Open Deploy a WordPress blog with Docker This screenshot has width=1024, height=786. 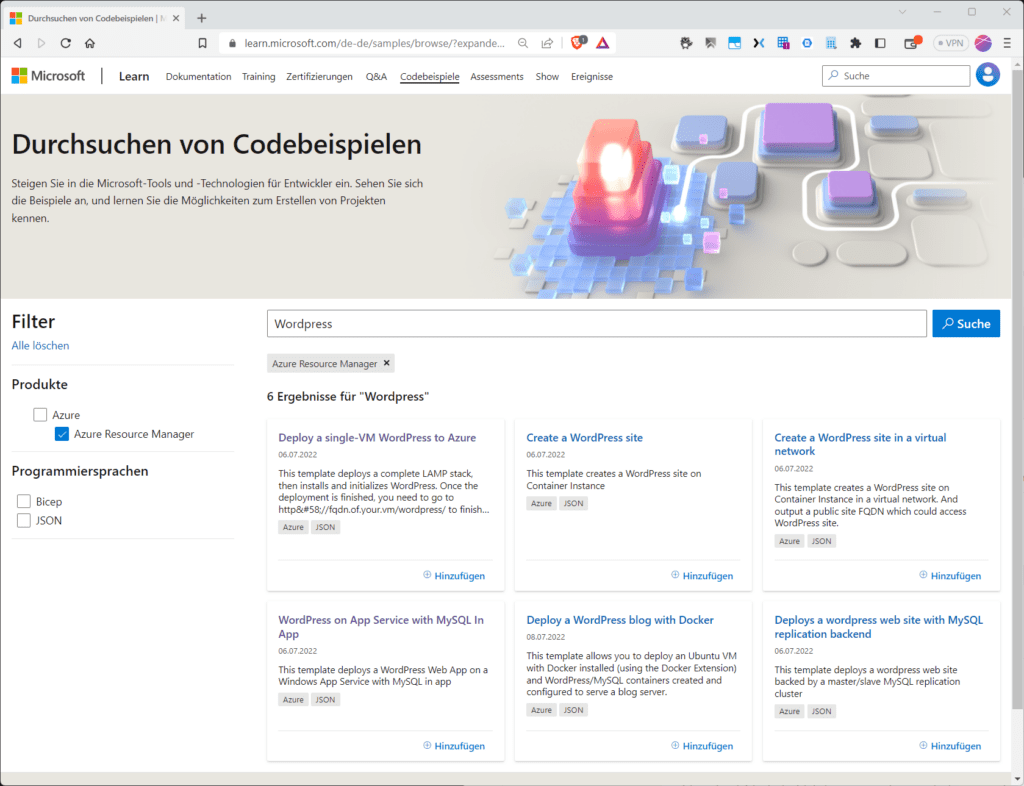[620, 620]
